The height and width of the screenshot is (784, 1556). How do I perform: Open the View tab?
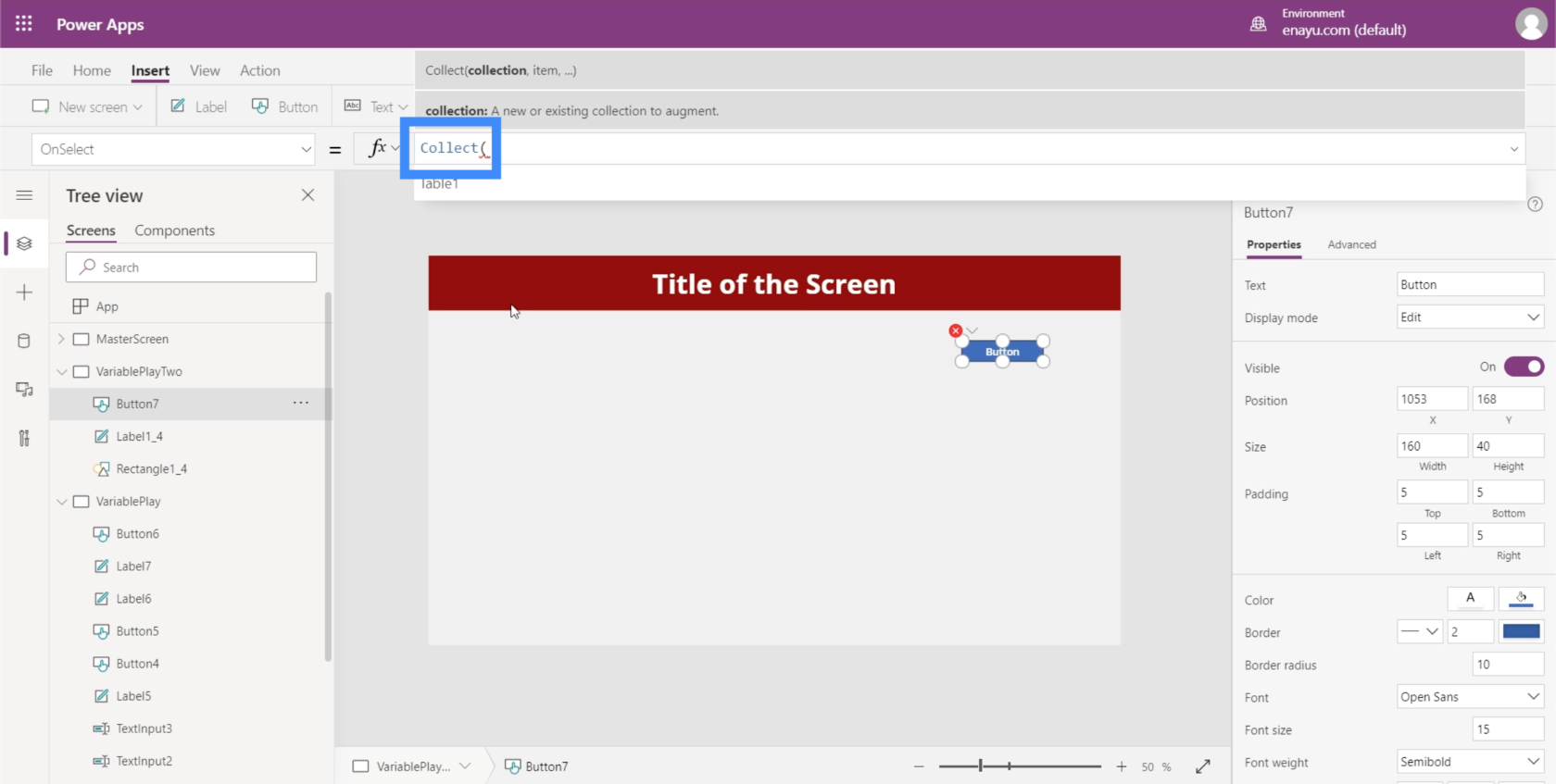point(205,70)
